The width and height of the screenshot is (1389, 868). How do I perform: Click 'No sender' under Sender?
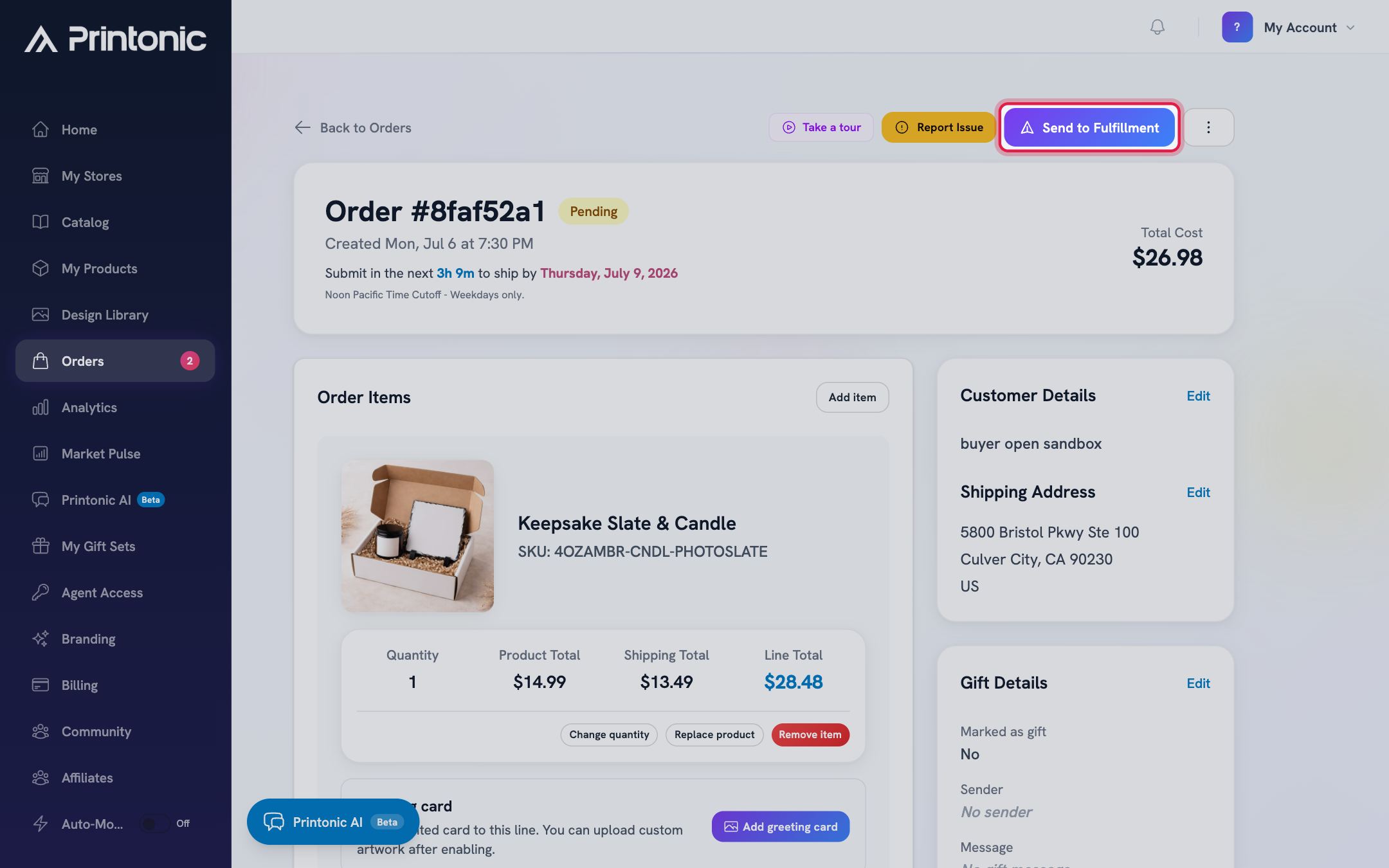pyautogui.click(x=996, y=812)
